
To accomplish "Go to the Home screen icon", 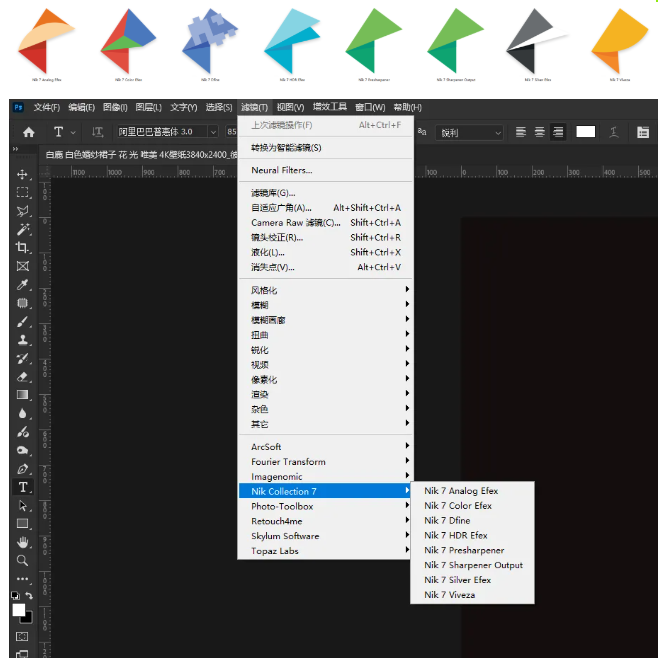I will coord(29,132).
